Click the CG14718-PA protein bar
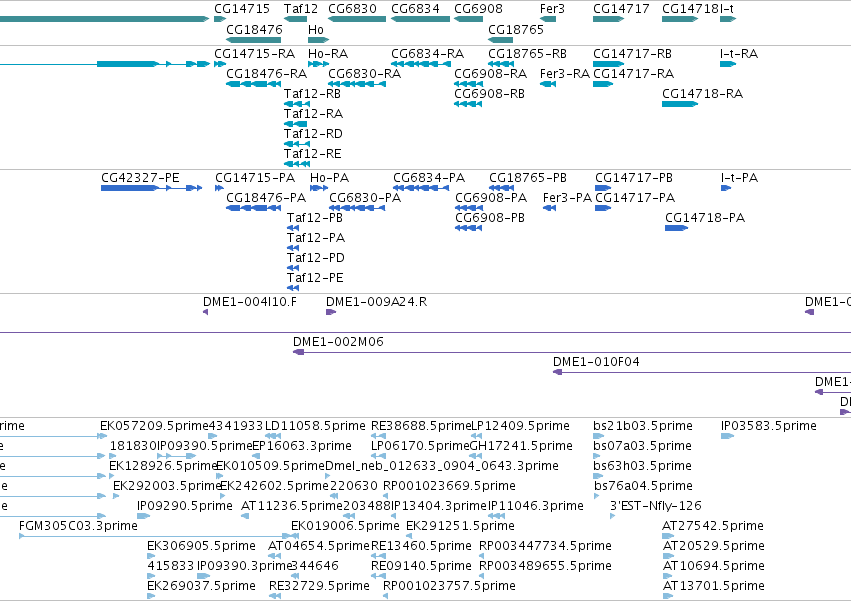This screenshot has width=851, height=601. 676,228
